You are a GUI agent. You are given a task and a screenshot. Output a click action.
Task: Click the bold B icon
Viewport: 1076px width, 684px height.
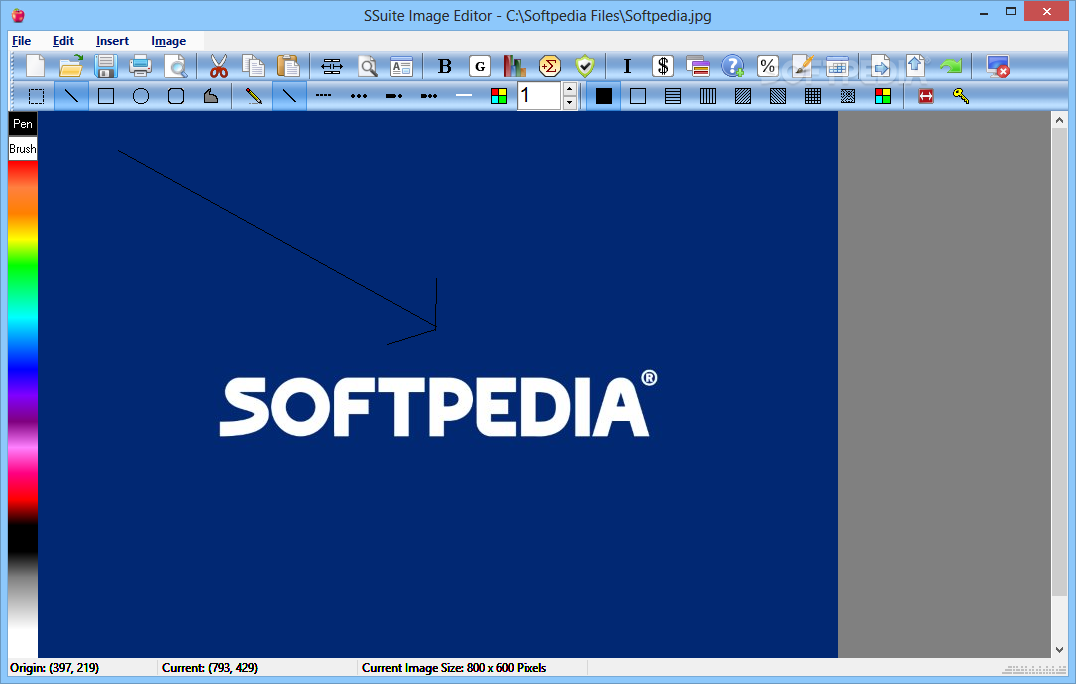coord(445,67)
